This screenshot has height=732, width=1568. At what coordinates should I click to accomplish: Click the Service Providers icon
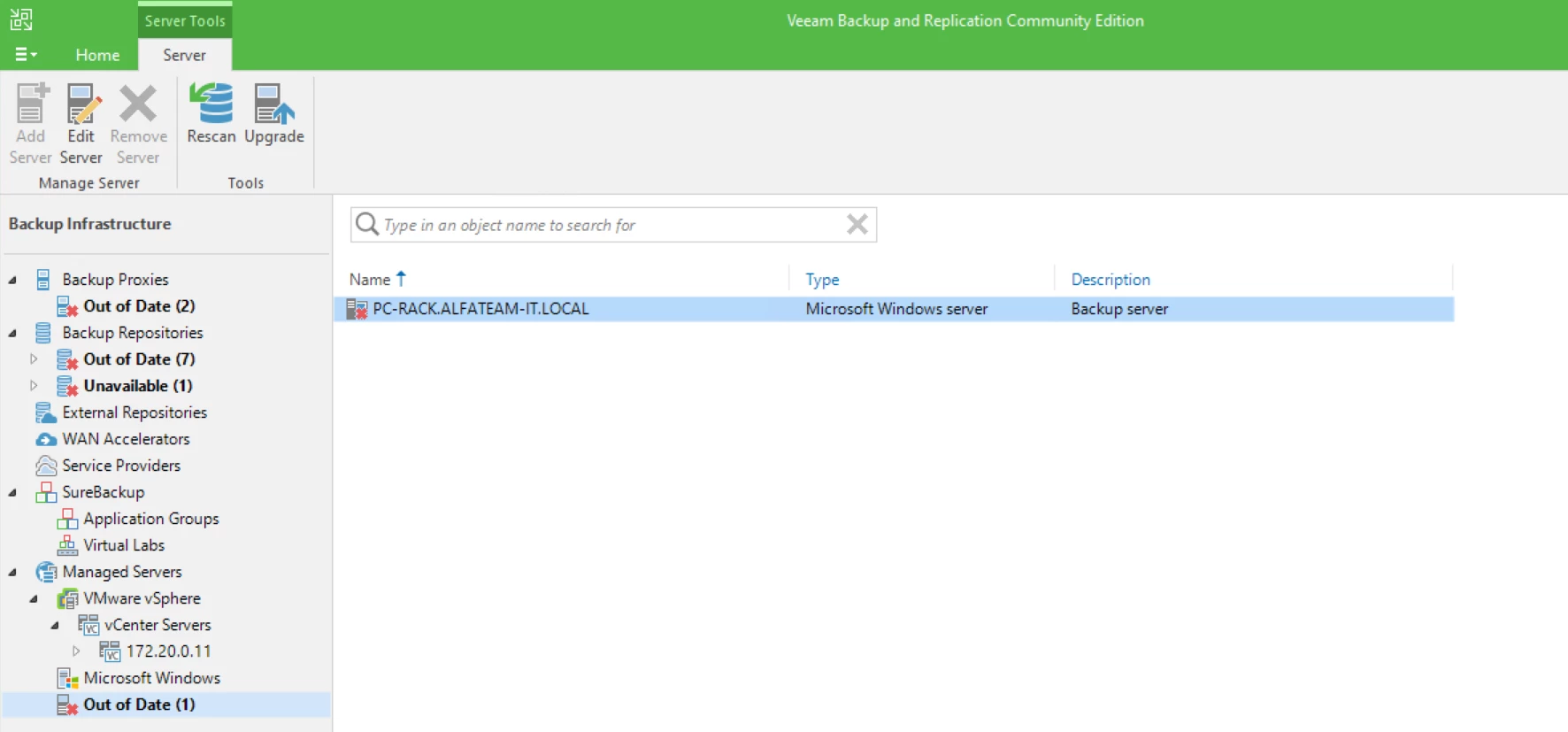(x=46, y=466)
